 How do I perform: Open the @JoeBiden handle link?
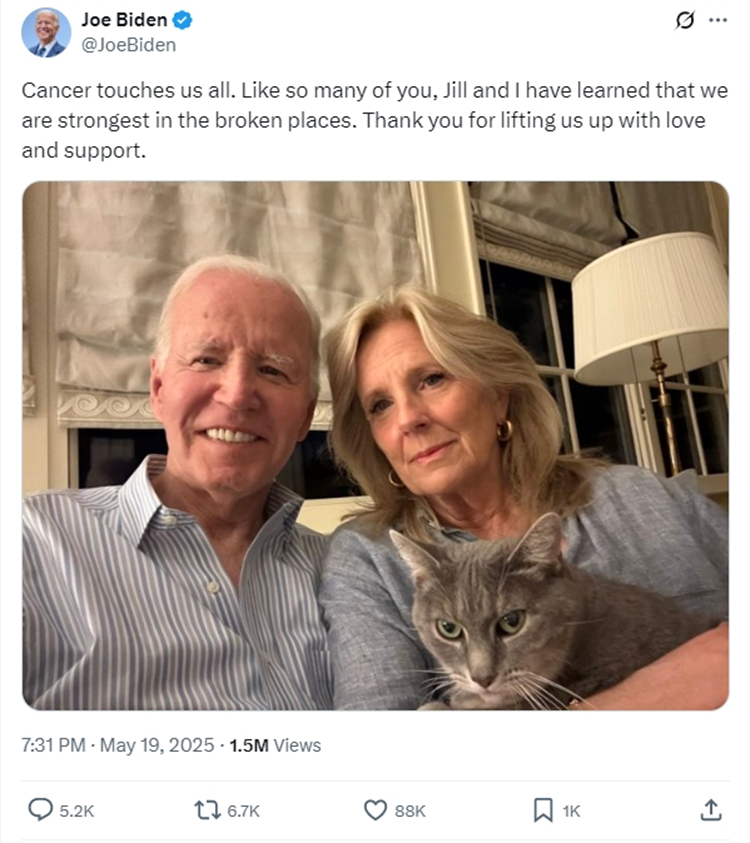pos(128,45)
